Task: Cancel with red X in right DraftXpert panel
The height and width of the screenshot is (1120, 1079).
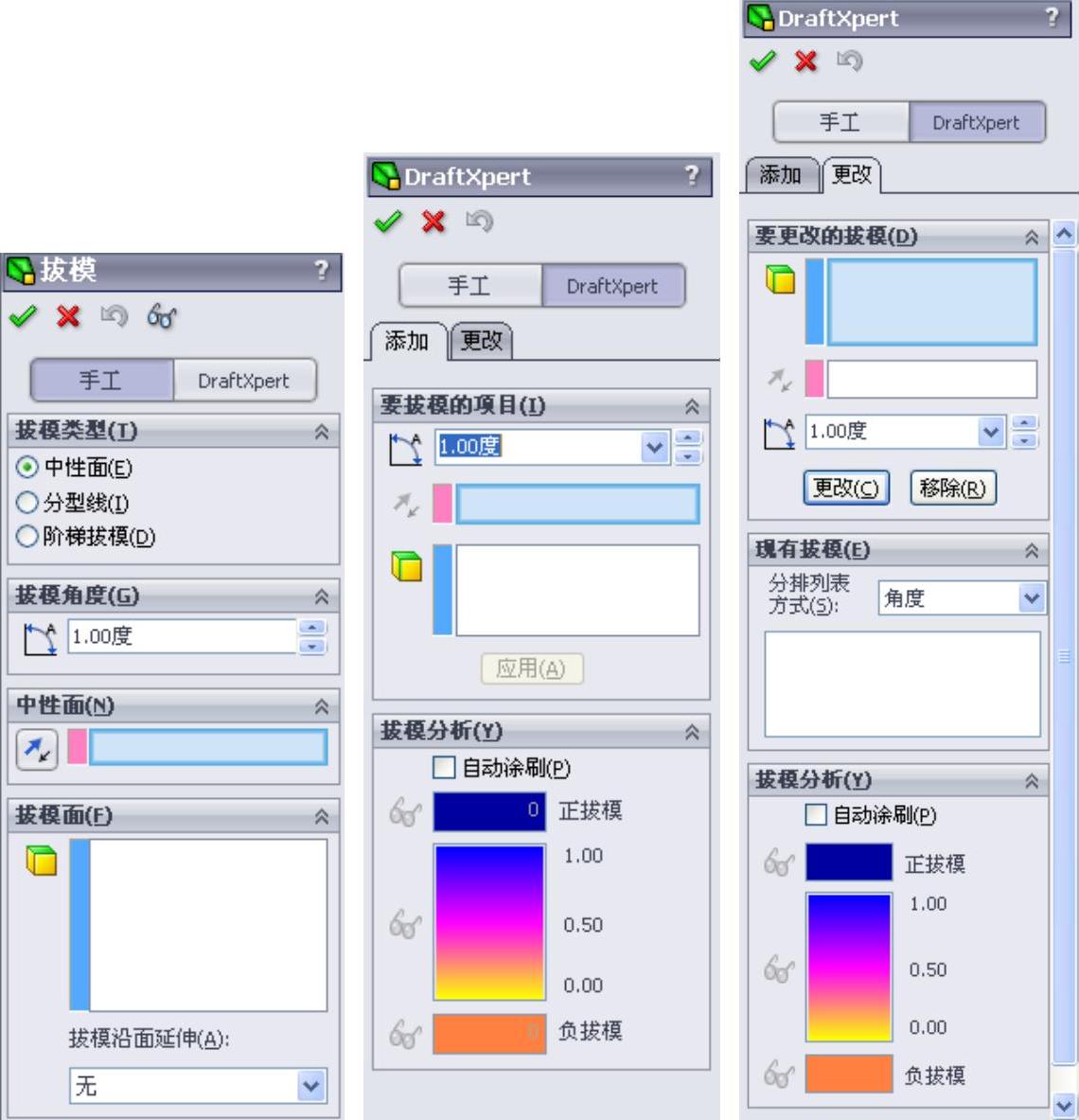Action: 806,62
